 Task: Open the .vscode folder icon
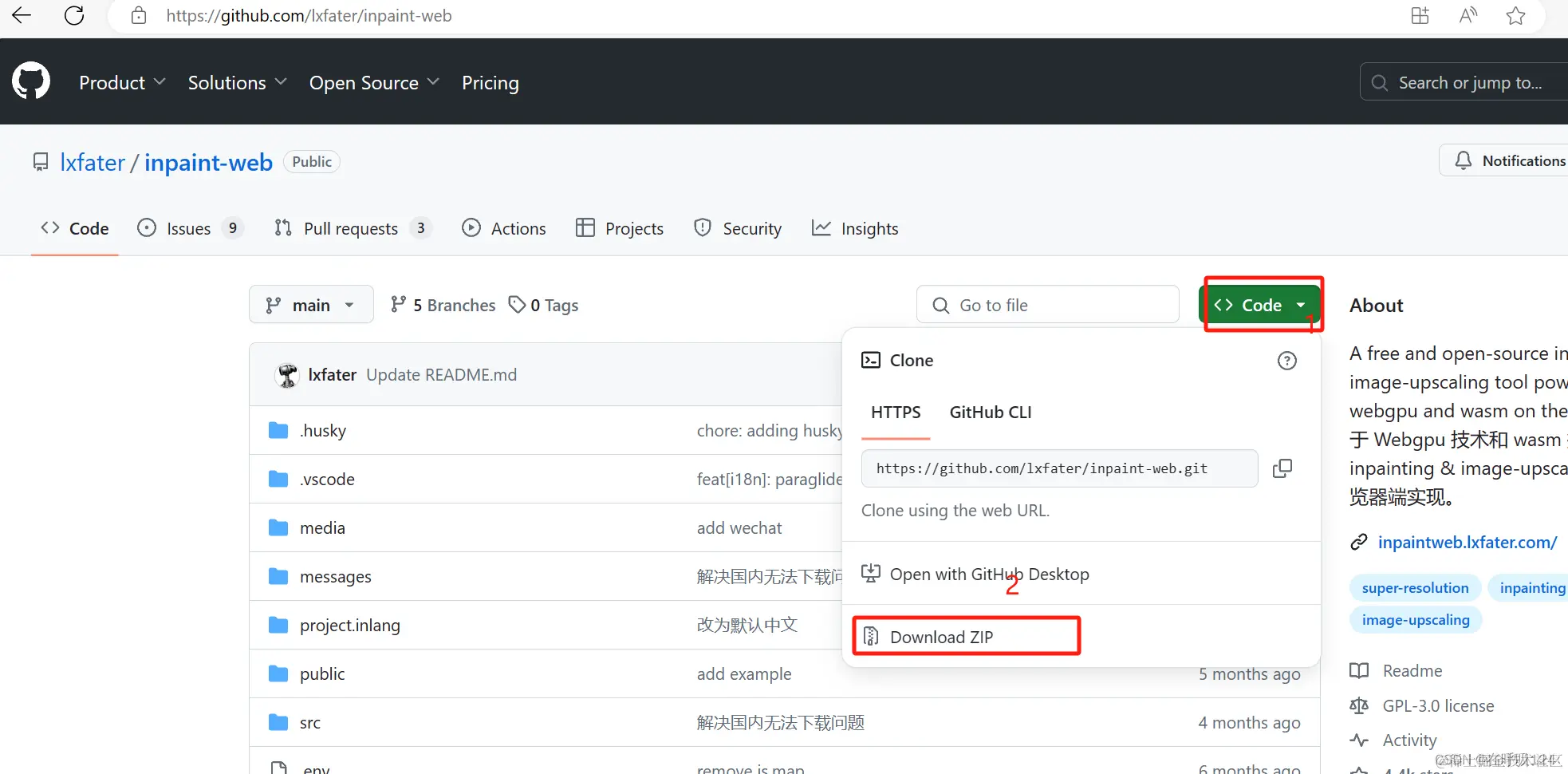[x=278, y=480]
